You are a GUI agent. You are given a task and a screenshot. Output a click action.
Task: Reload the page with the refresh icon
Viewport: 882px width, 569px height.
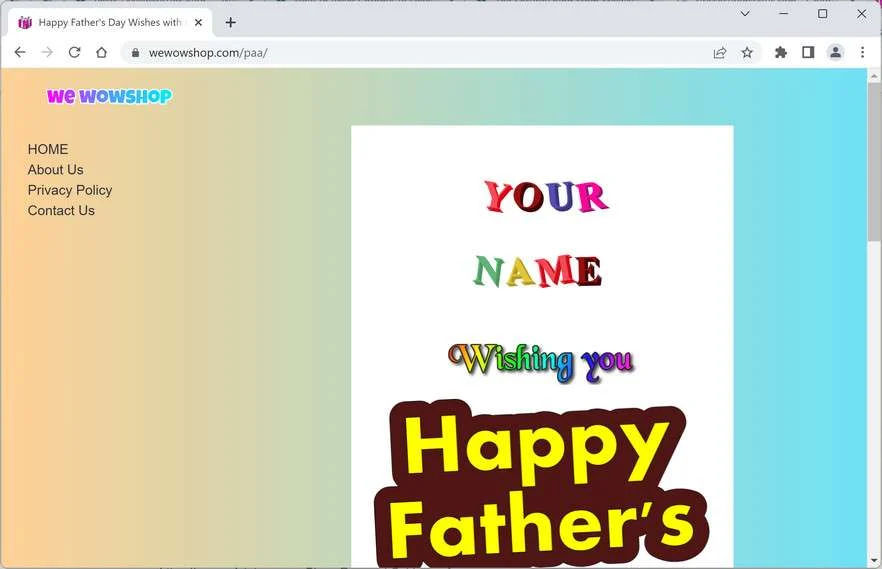tap(74, 52)
